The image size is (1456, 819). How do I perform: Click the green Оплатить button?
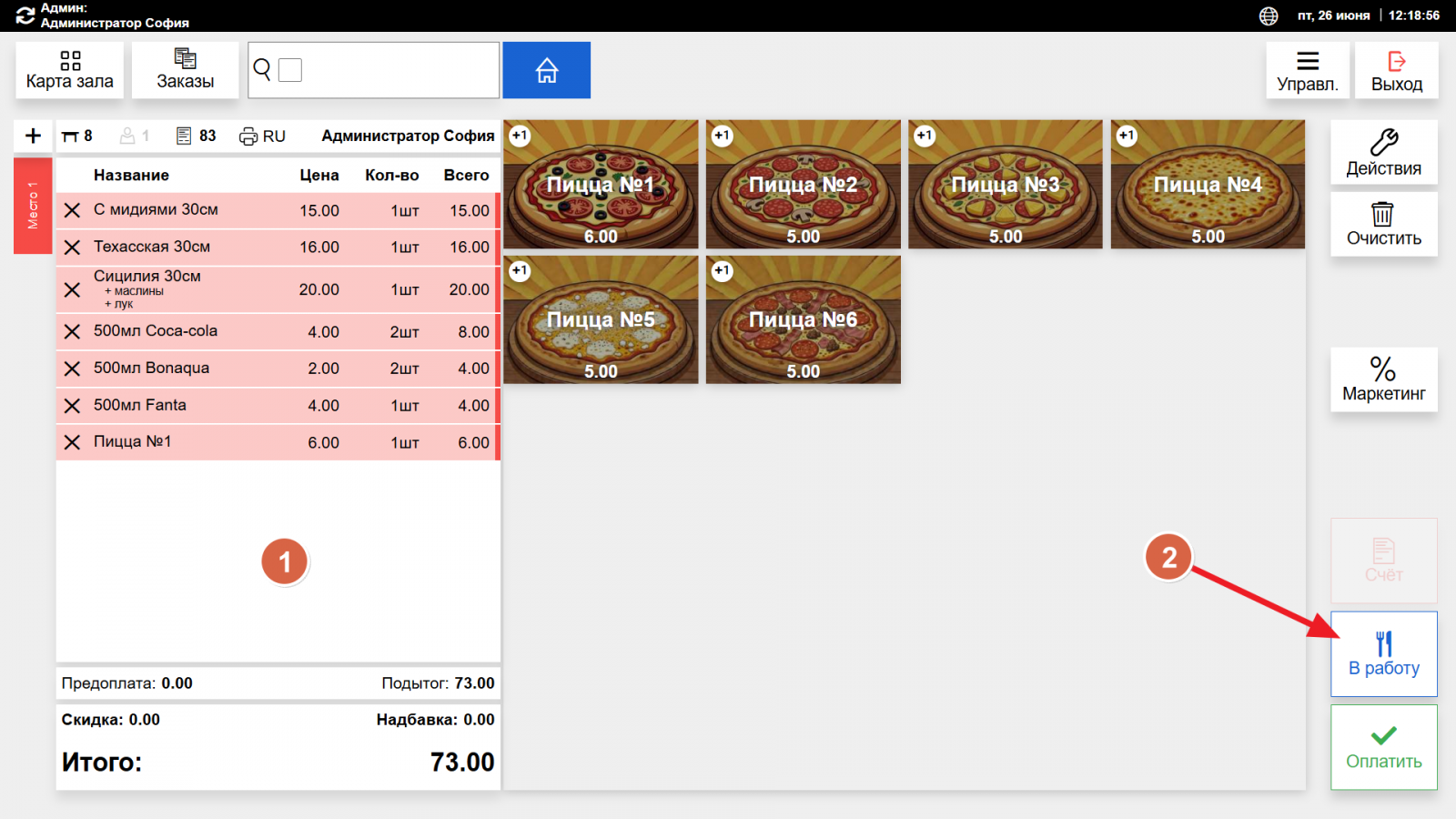click(1384, 747)
